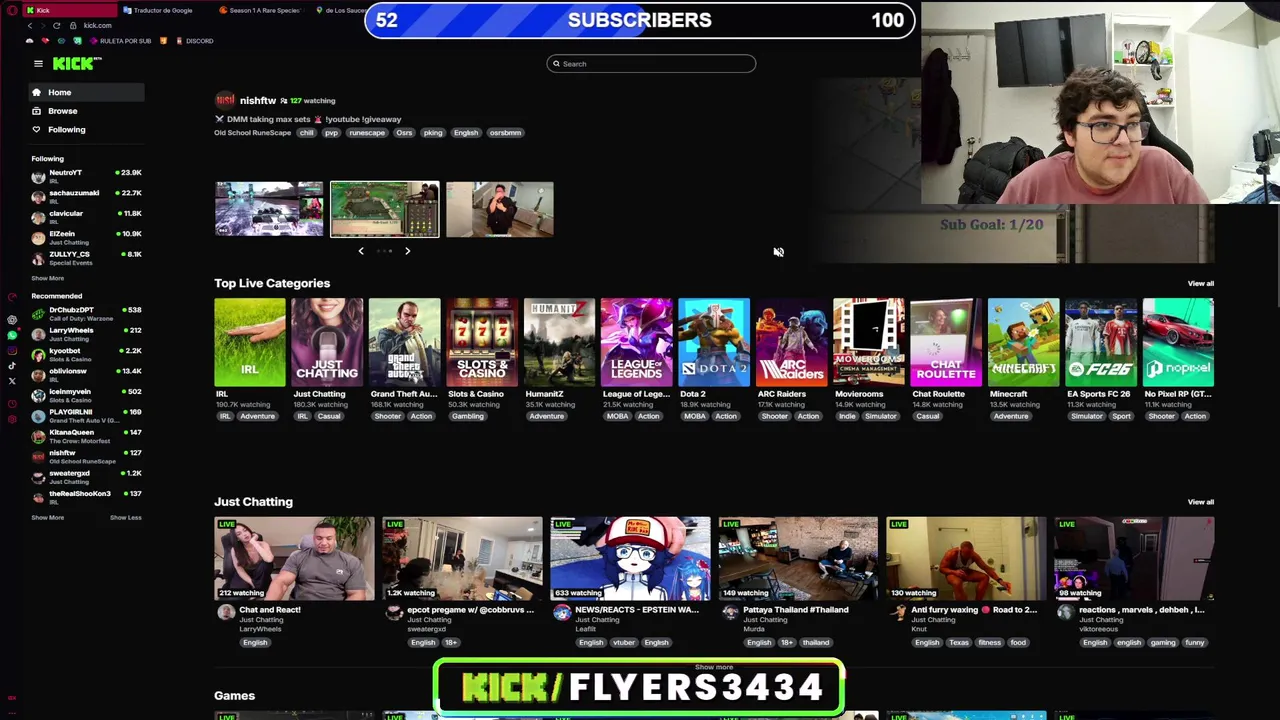The width and height of the screenshot is (1280, 720).
Task: Open the IRL category card
Action: [x=249, y=342]
